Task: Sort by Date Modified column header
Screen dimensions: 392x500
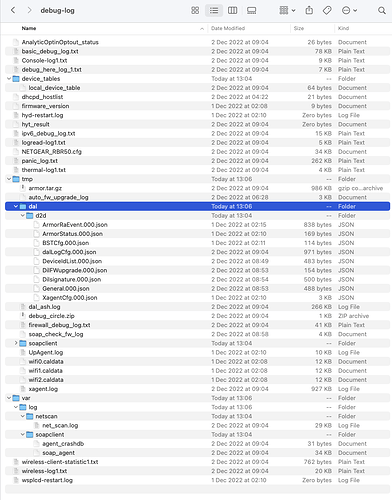Action: pos(228,28)
